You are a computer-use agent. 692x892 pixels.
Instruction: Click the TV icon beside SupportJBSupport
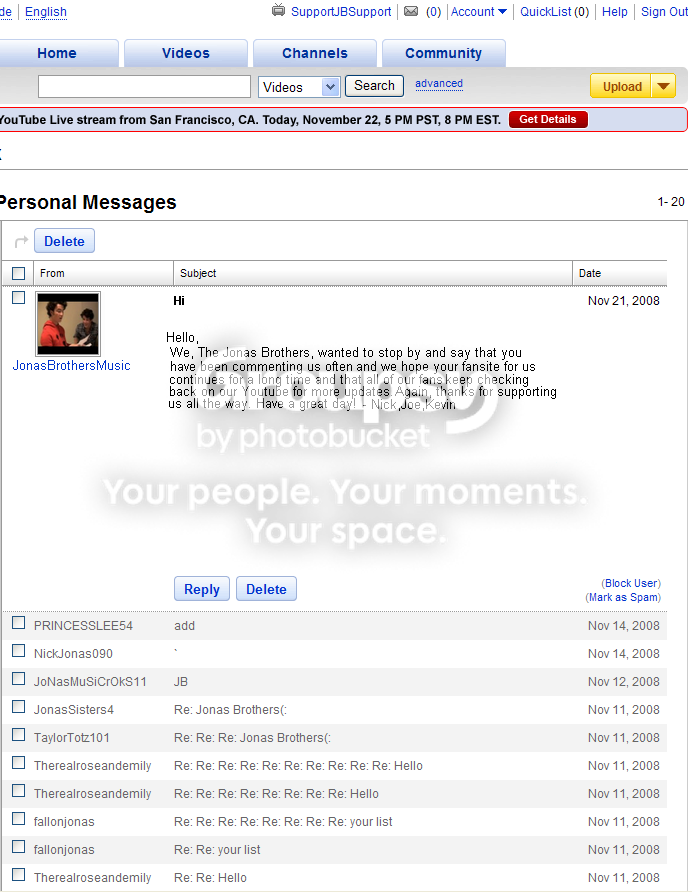point(278,10)
